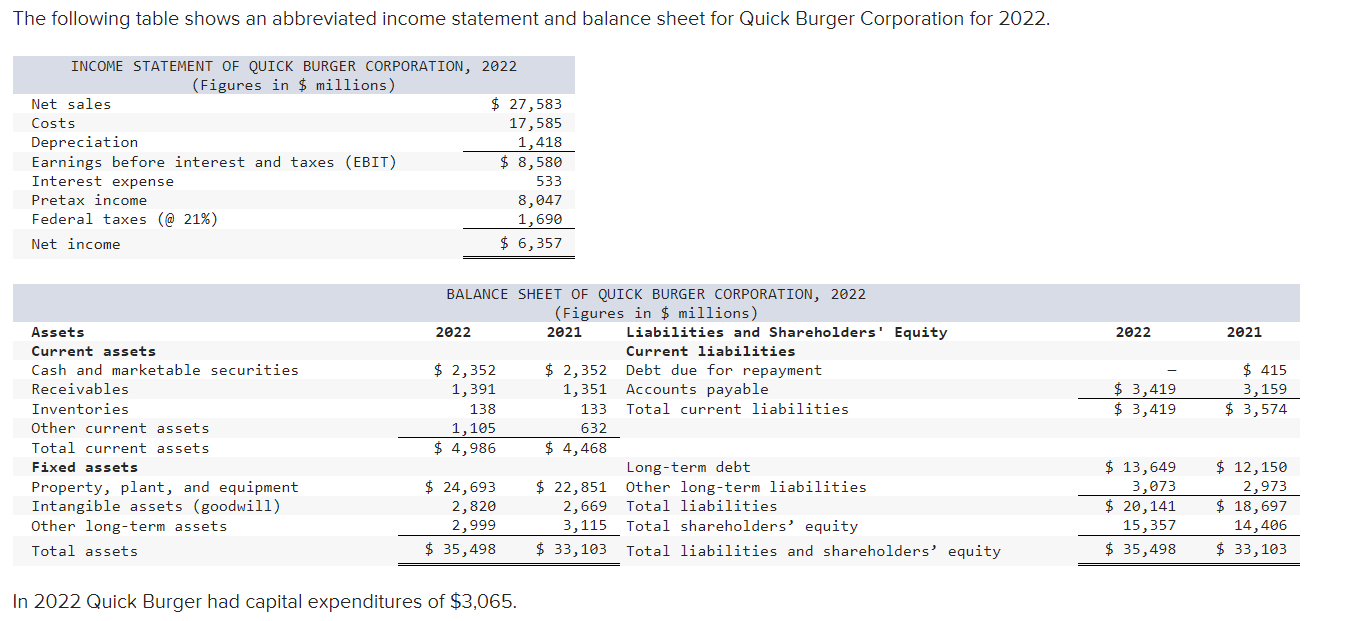This screenshot has width=1357, height=621.
Task: Select 2022 Receivables value 1,391
Action: click(473, 389)
